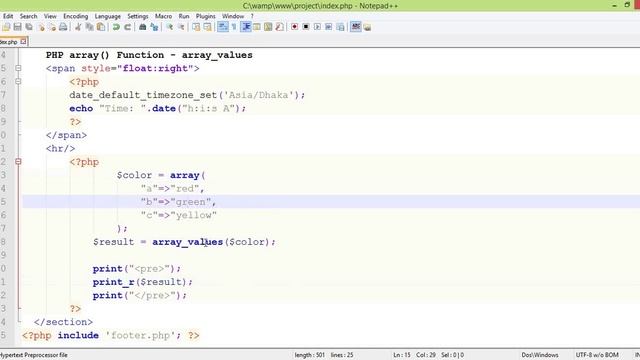The width and height of the screenshot is (640, 360).
Task: Open the Macro menu
Action: (x=163, y=16)
